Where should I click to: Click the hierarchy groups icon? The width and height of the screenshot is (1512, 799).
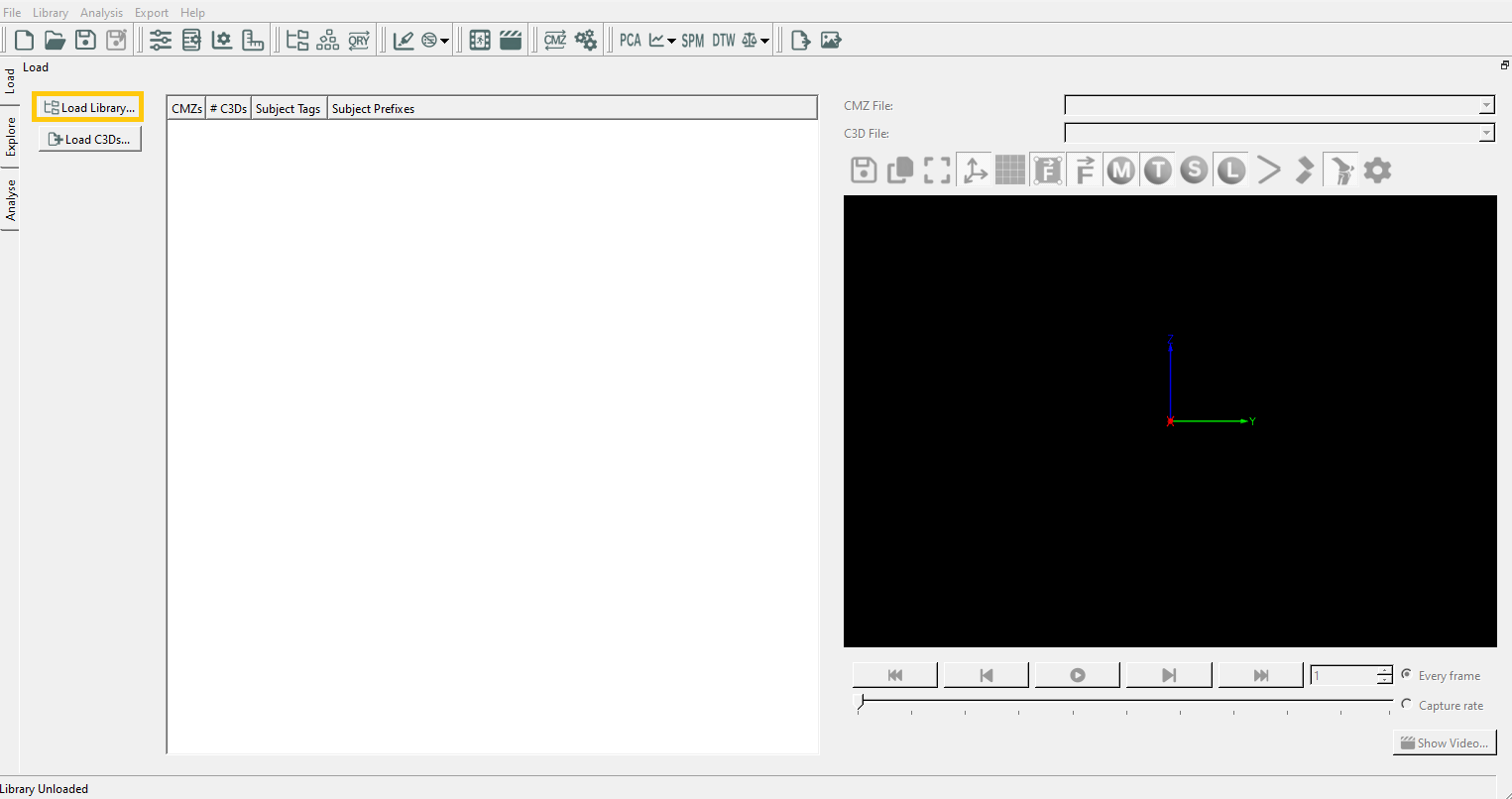328,40
